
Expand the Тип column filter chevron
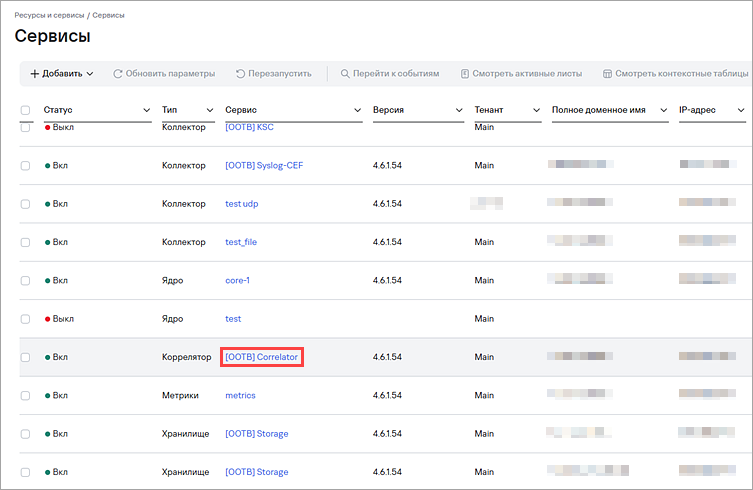click(210, 110)
